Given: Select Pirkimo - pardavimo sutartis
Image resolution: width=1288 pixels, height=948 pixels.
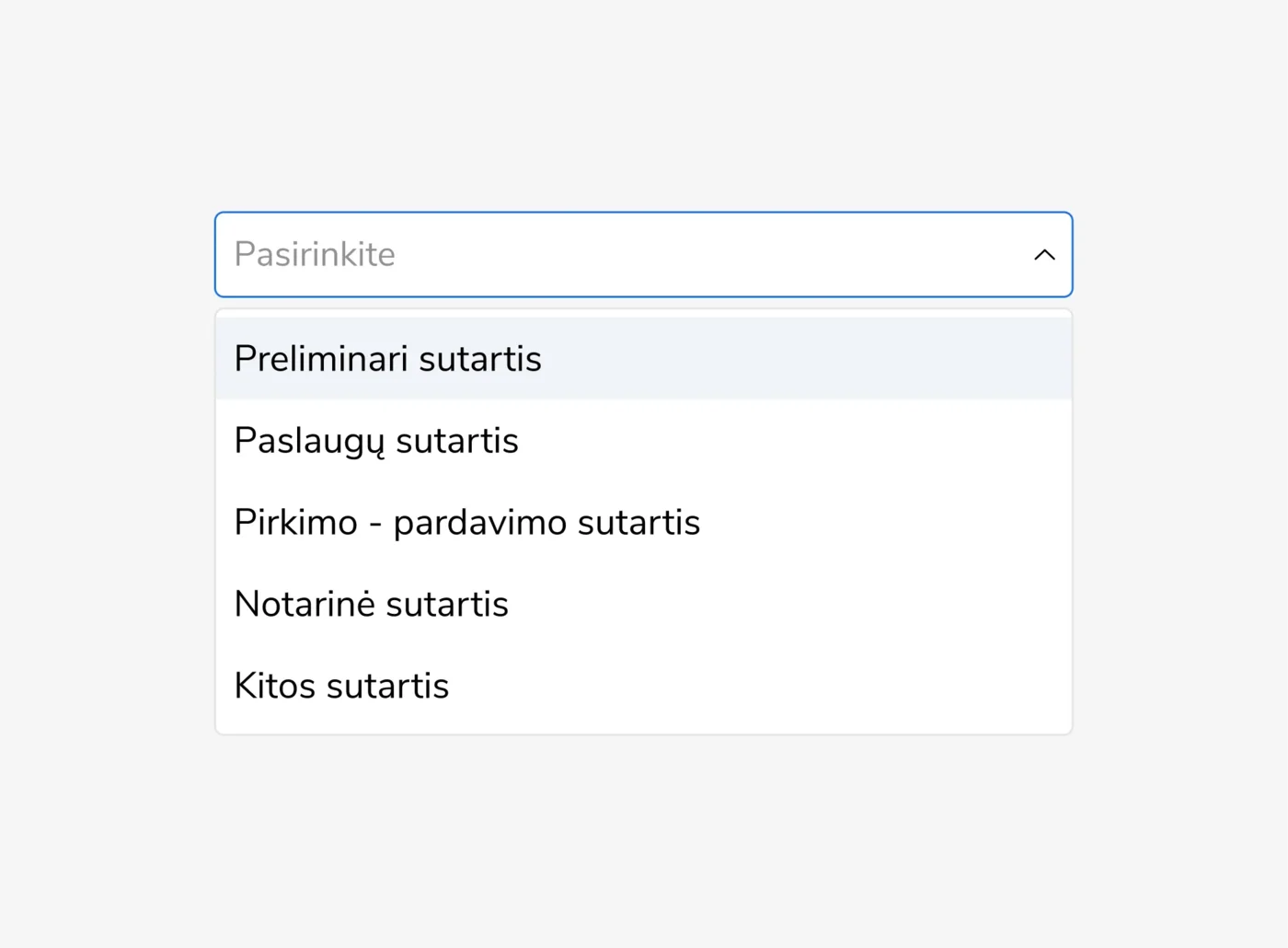Looking at the screenshot, I should 466,523.
